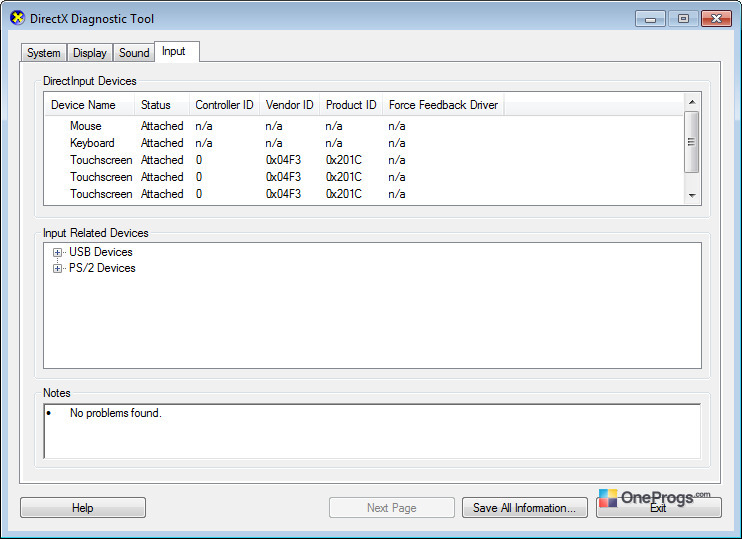Click the Help button
The height and width of the screenshot is (539, 742).
coord(83,508)
